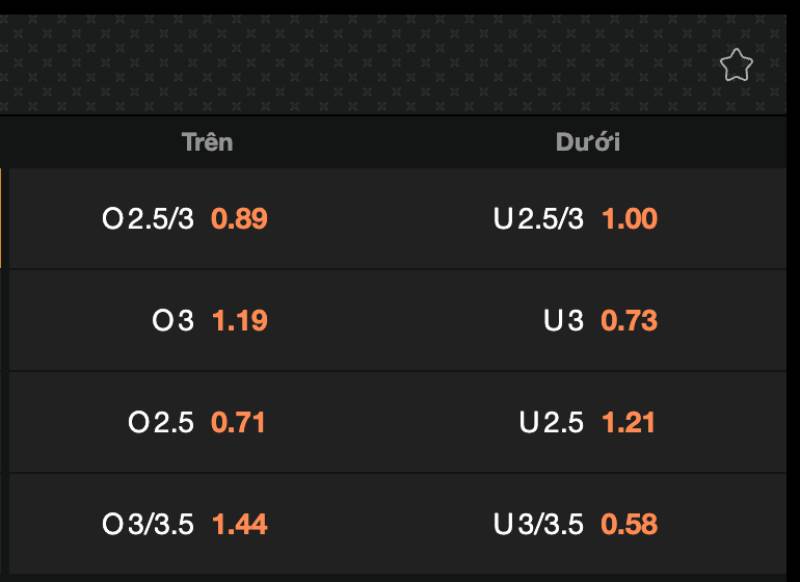
Task: Choose the 0.73 odds for U3
Action: tap(629, 321)
